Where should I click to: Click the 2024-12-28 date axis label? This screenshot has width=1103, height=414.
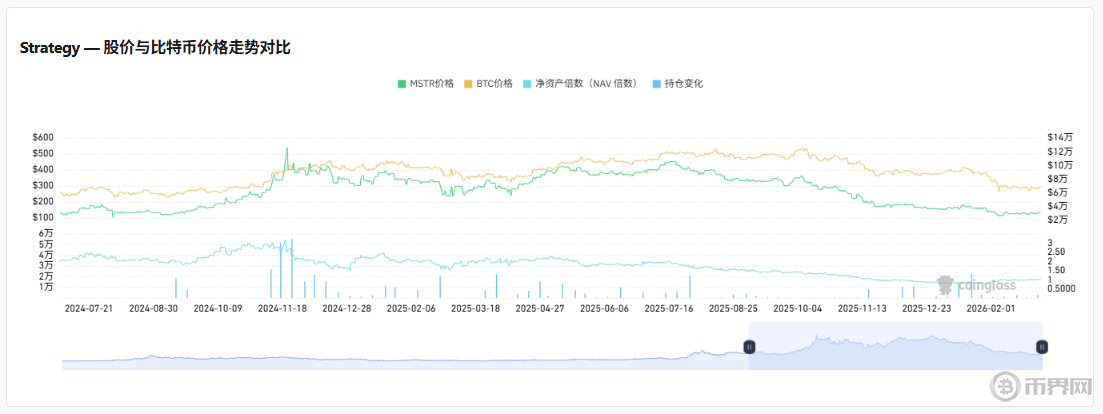click(x=346, y=308)
